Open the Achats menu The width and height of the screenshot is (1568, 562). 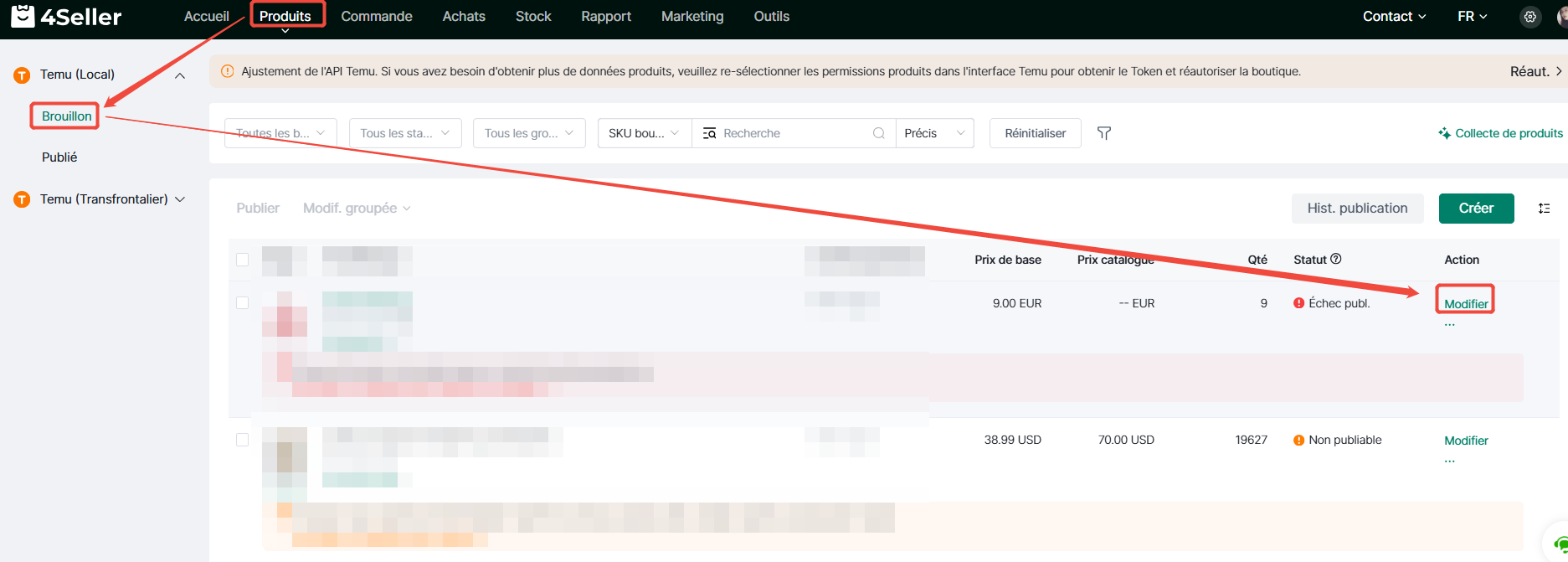point(464,16)
